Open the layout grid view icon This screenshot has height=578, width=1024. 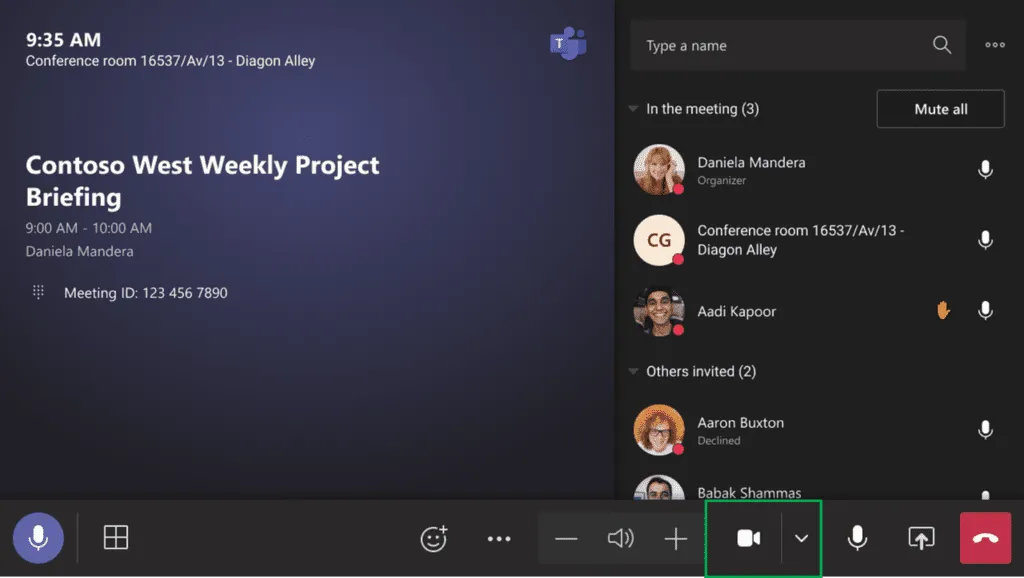click(x=116, y=538)
